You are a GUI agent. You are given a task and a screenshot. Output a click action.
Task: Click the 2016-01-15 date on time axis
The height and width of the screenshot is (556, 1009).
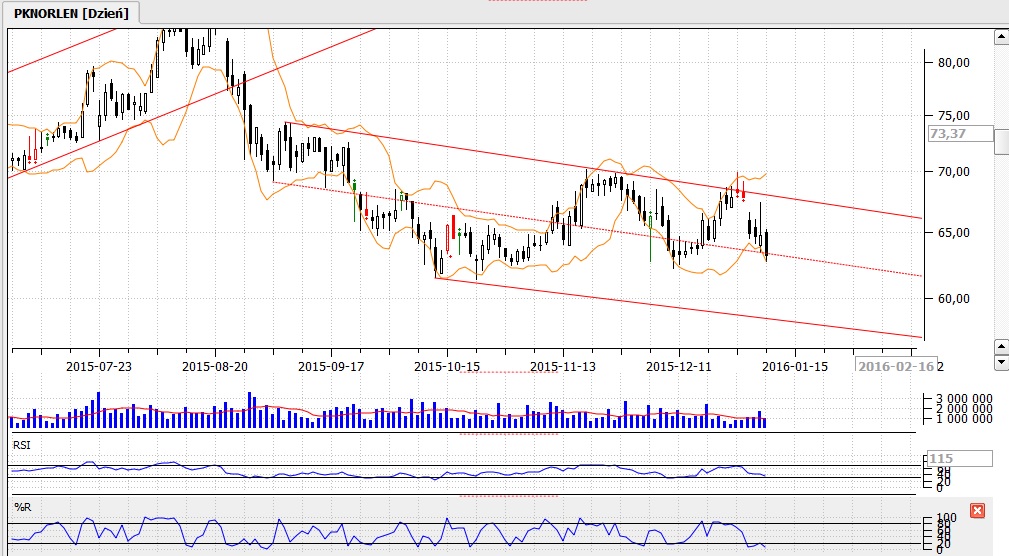[x=796, y=366]
